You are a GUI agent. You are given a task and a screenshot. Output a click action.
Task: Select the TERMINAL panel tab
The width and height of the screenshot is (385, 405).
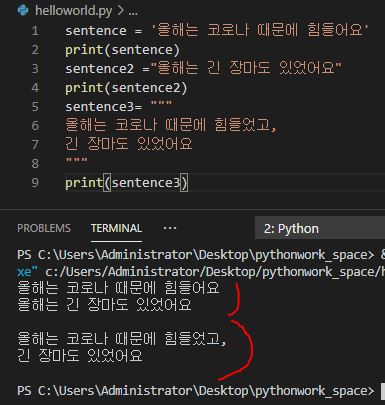tap(116, 228)
